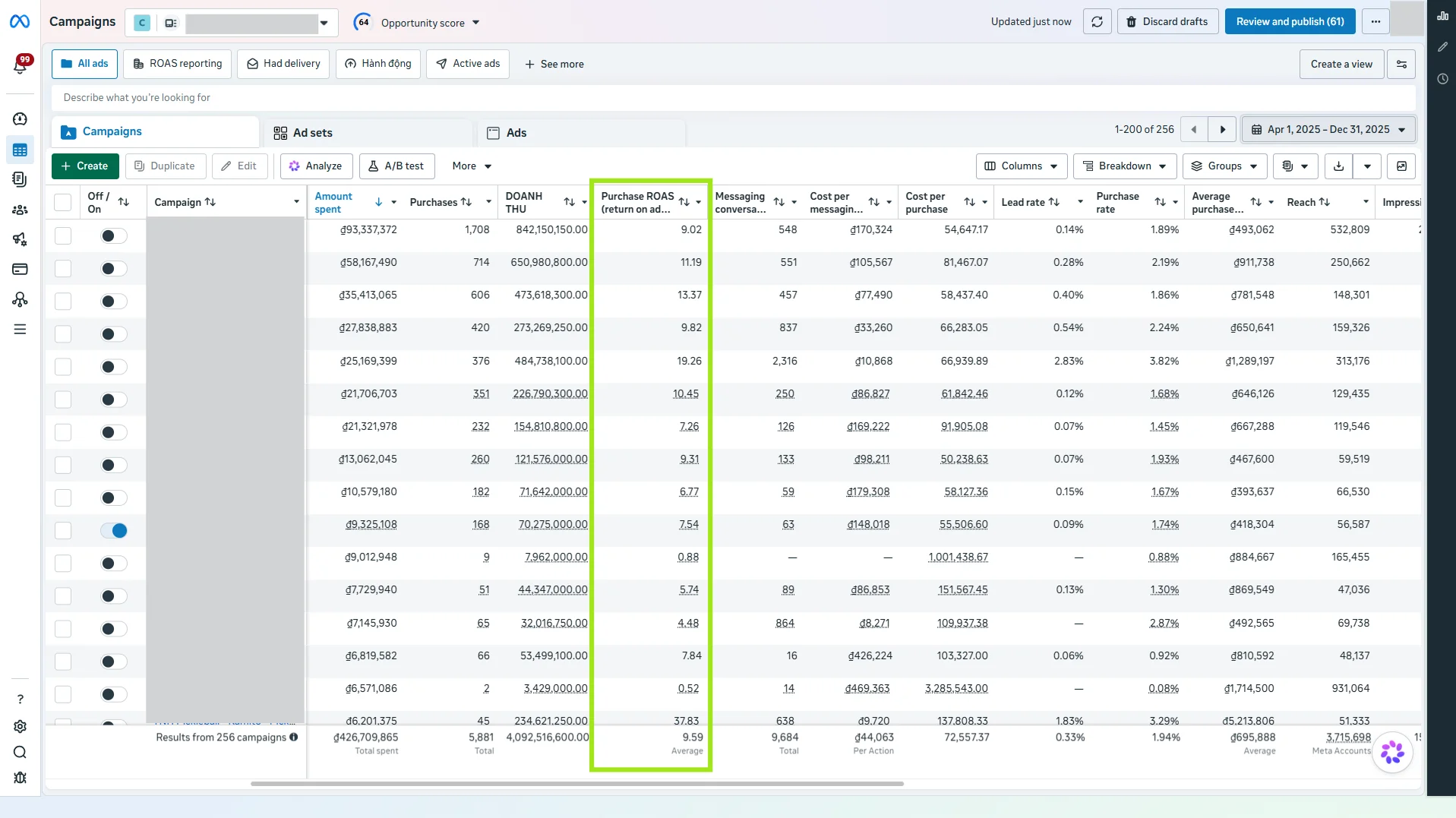The width and height of the screenshot is (1456, 818).
Task: Click the green Create button
Action: [85, 166]
